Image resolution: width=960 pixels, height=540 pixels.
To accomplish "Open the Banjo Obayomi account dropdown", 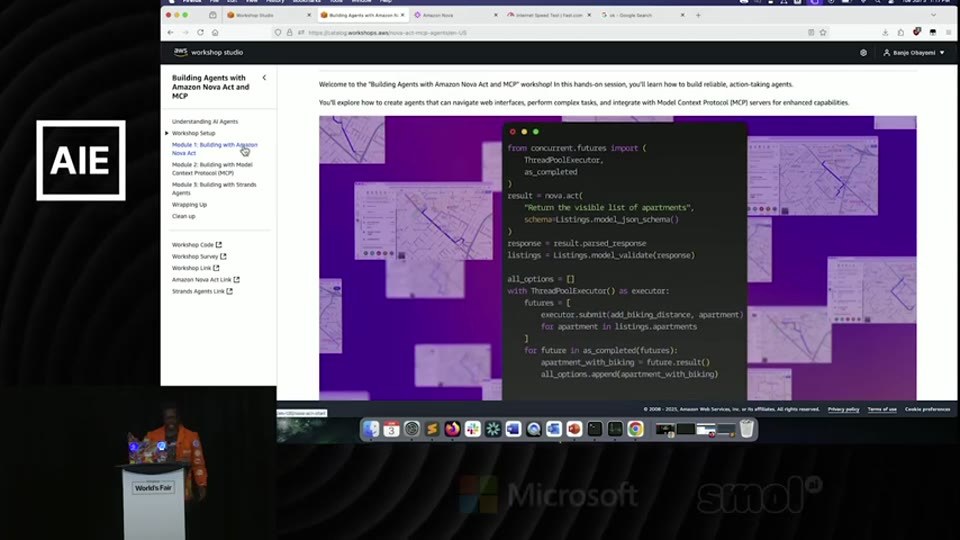I will (913, 53).
